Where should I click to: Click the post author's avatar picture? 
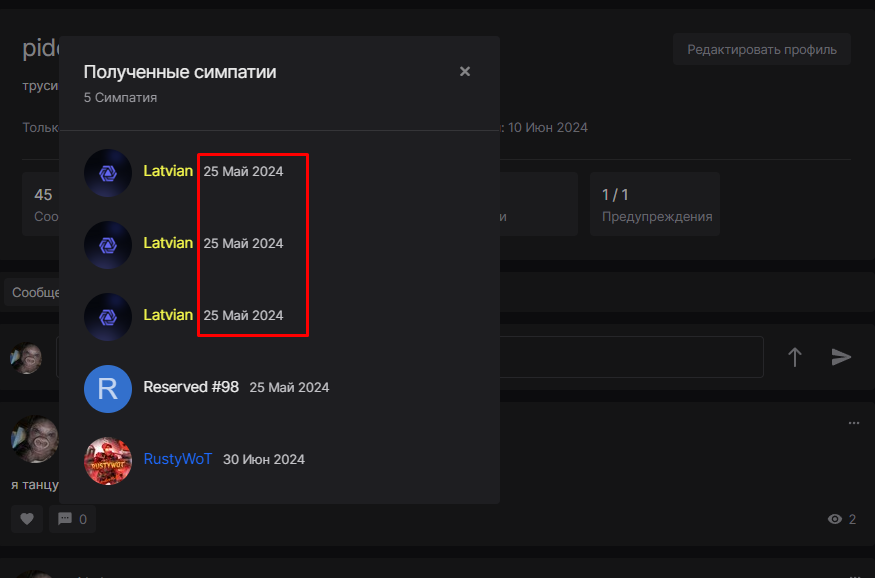click(34, 438)
